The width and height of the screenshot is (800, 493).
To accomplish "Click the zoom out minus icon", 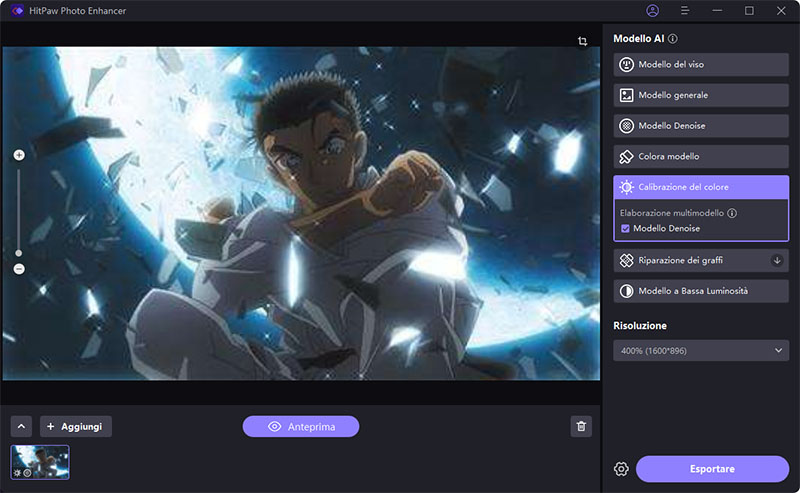I will tap(19, 269).
